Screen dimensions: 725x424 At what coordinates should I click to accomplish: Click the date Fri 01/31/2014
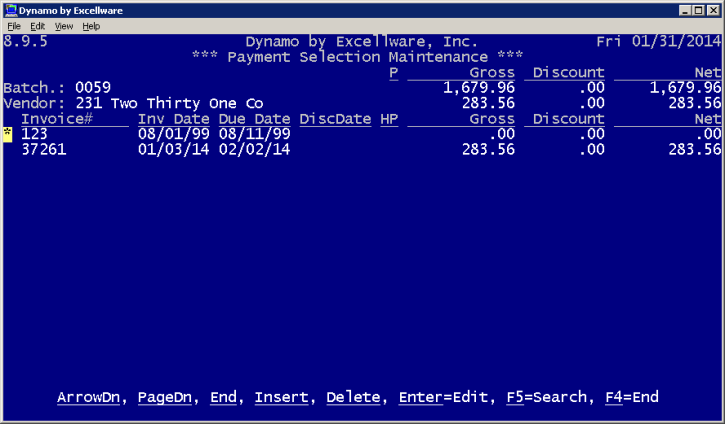(659, 42)
